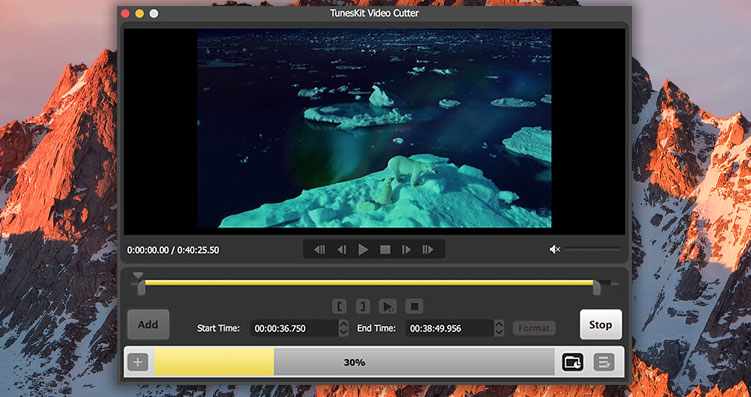Step back one frame
Screen dimensions: 751x397
[341, 250]
